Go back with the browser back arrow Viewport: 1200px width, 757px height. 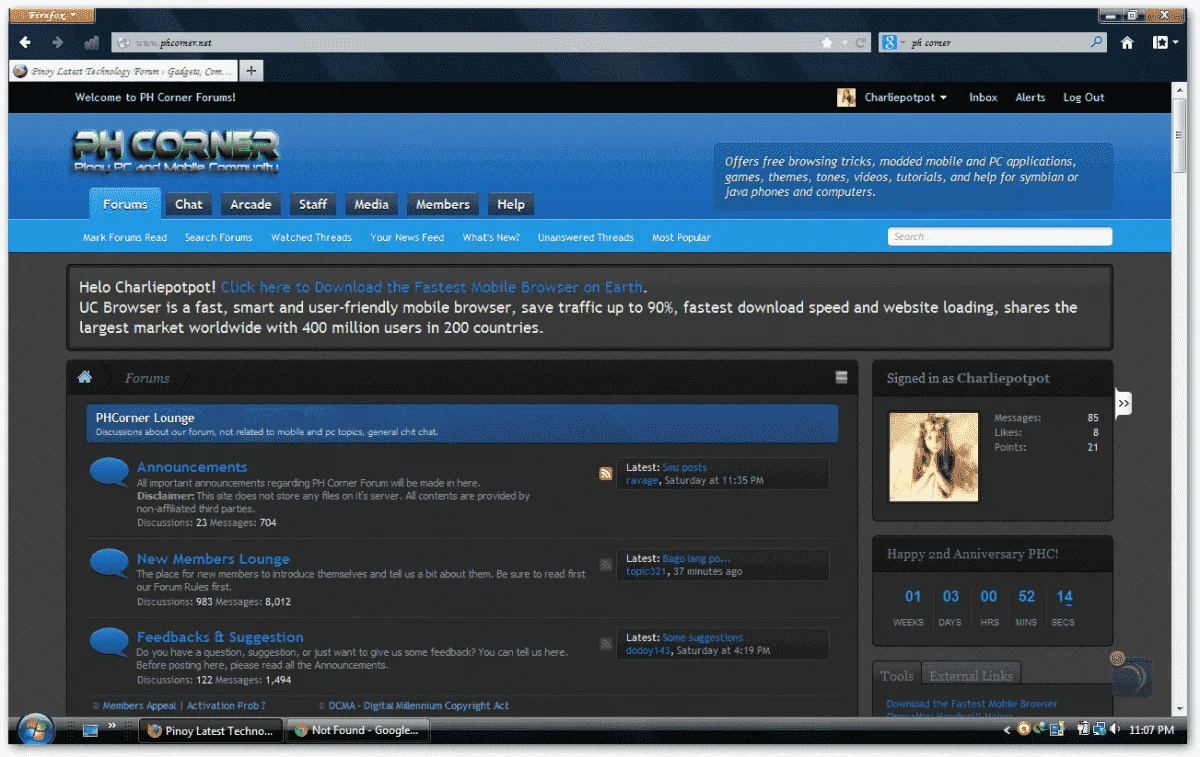click(26, 43)
